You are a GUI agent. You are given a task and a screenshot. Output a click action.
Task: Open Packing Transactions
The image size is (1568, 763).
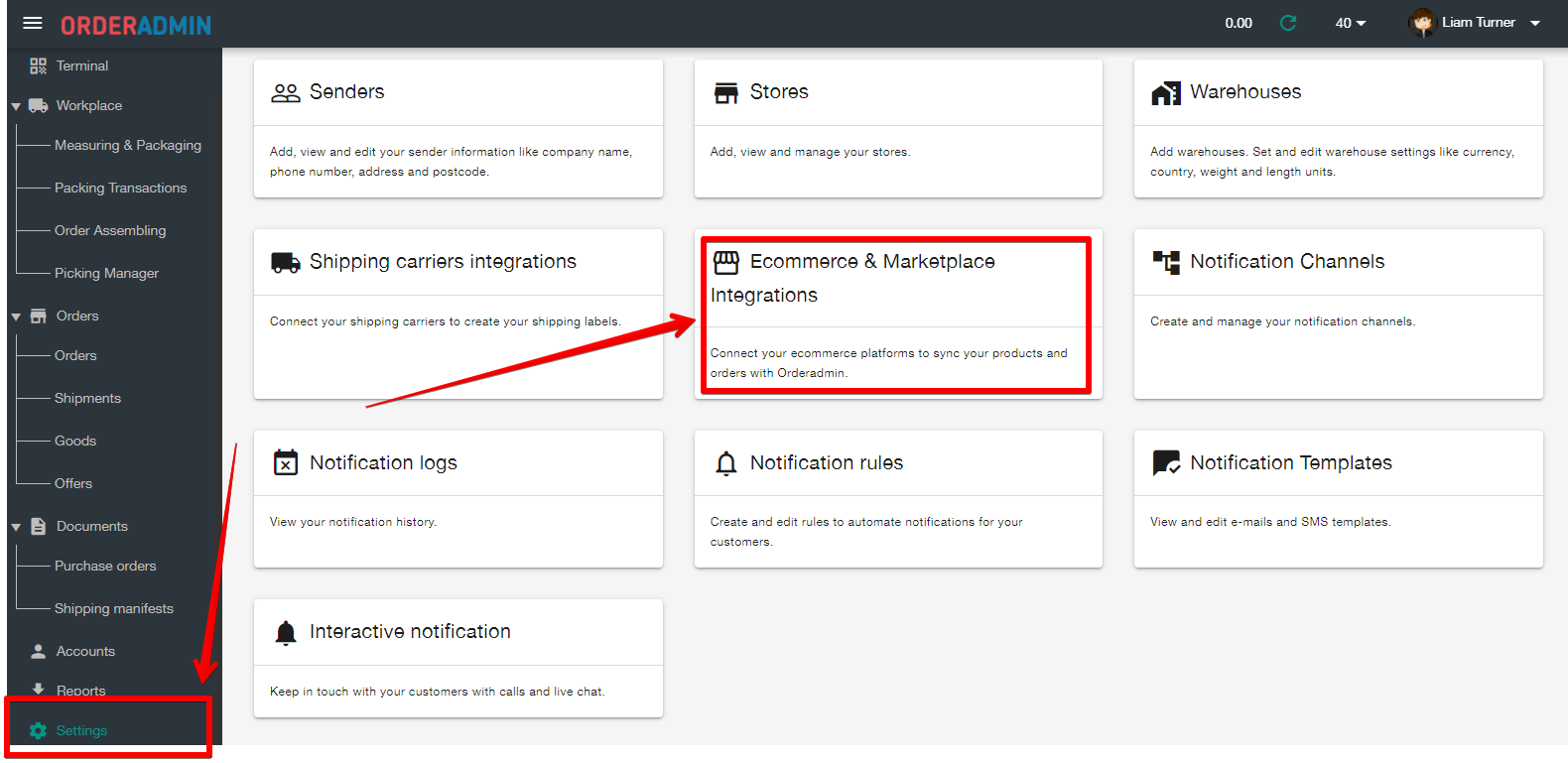click(x=120, y=188)
